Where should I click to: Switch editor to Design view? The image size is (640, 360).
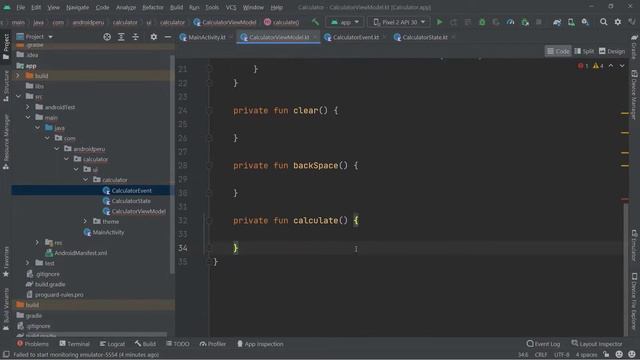tap(611, 51)
